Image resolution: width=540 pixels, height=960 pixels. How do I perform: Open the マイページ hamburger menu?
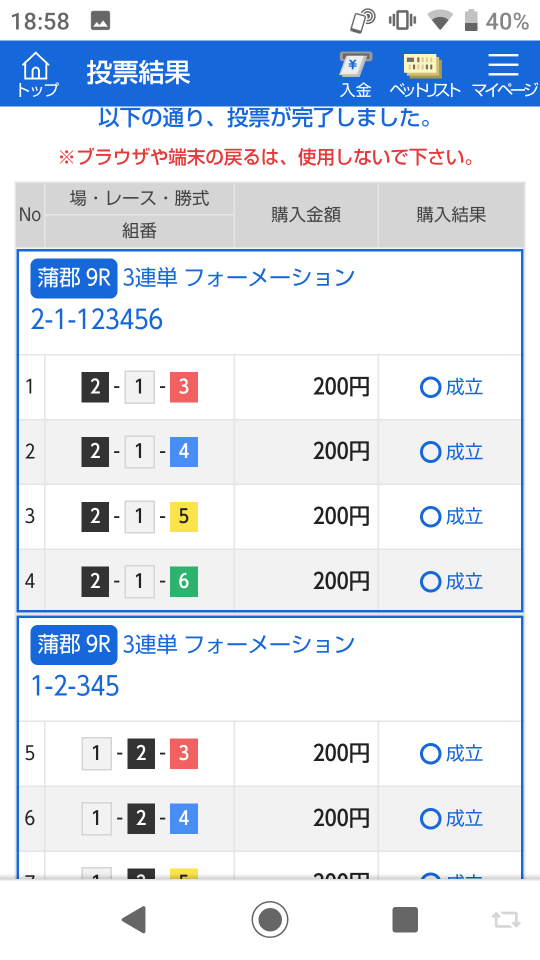click(504, 74)
